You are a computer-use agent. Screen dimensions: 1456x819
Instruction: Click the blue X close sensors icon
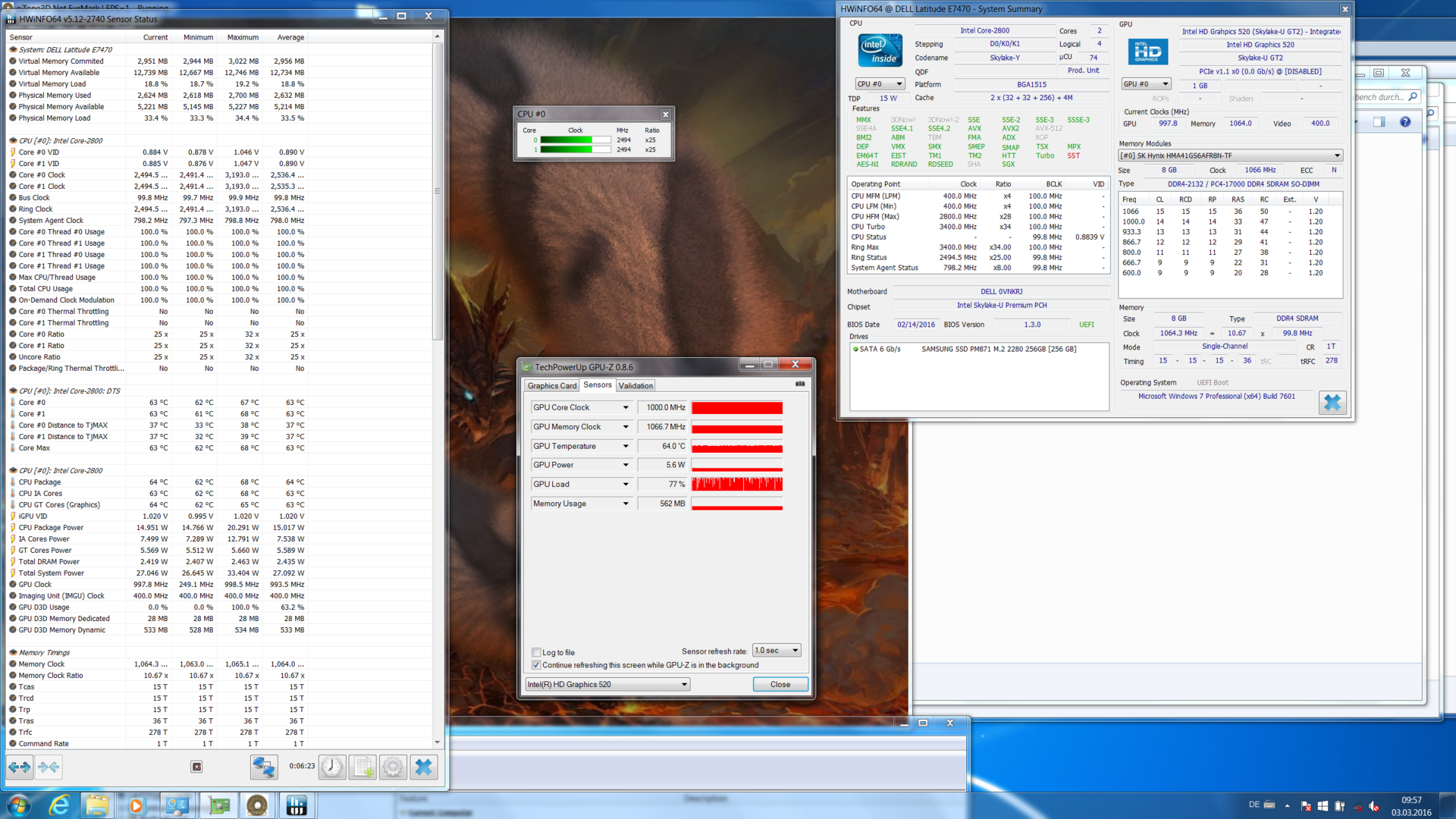click(424, 767)
